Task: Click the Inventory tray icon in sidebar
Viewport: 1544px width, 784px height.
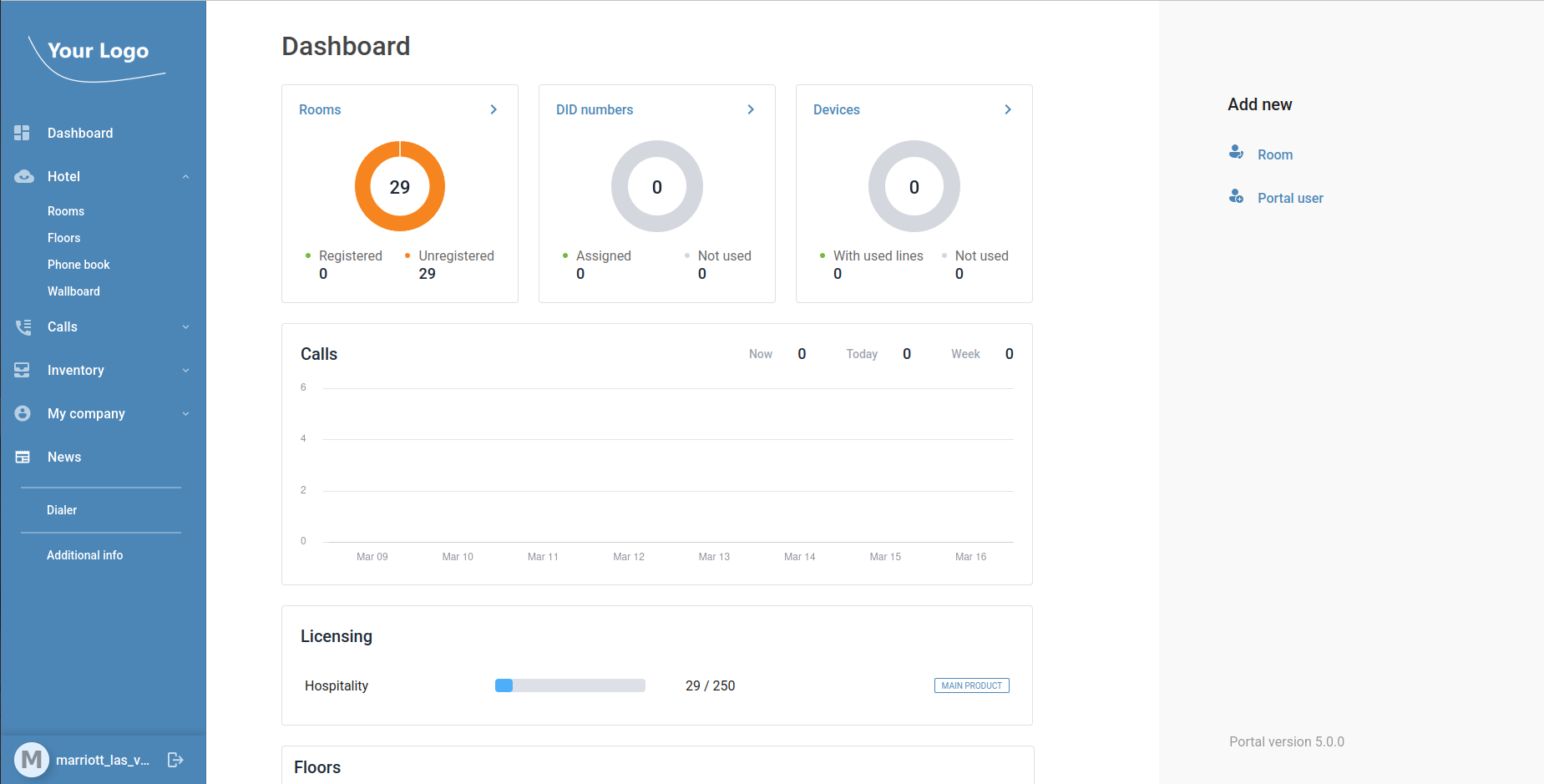Action: (x=23, y=370)
